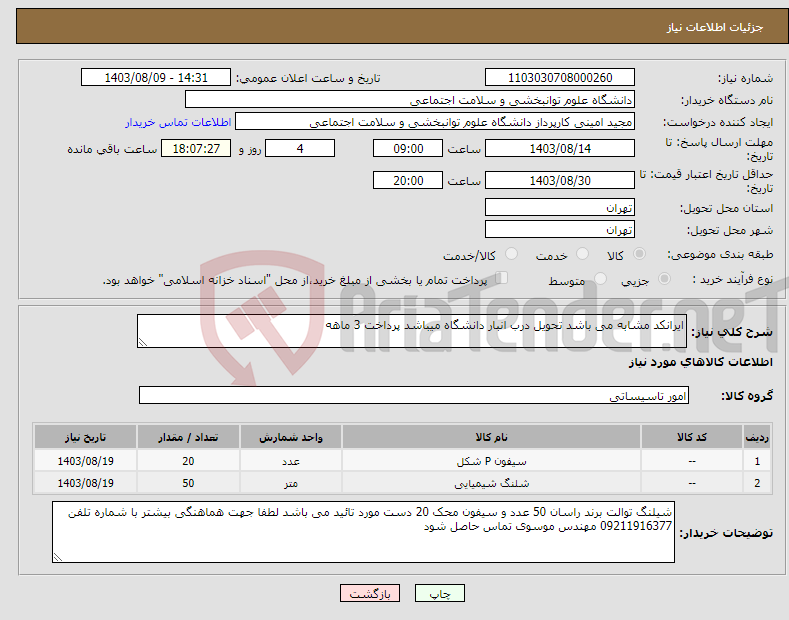Click the توضیحات خریدار text area
The image size is (789, 620).
click(363, 532)
